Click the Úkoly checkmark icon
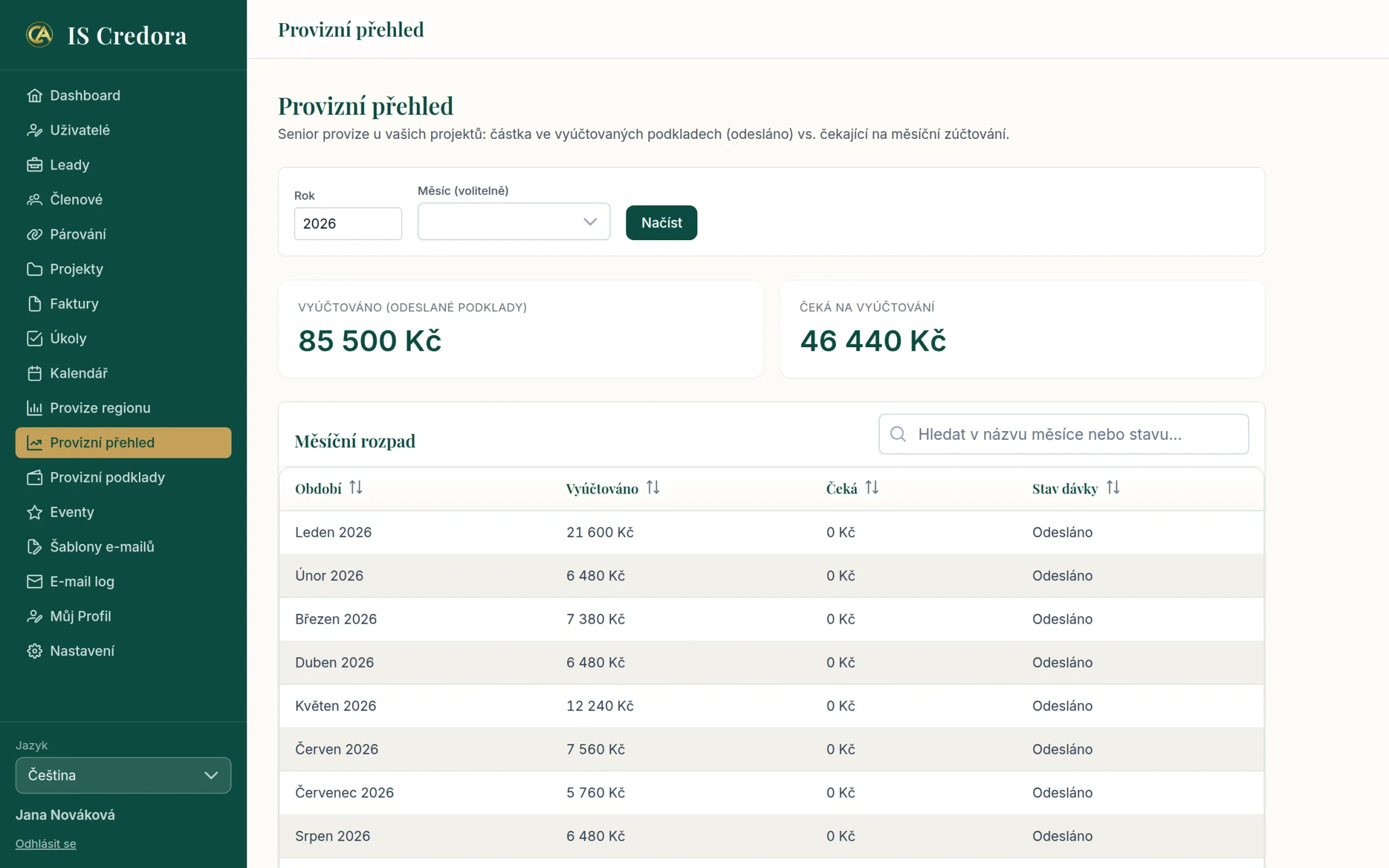The image size is (1389, 868). coord(35,339)
